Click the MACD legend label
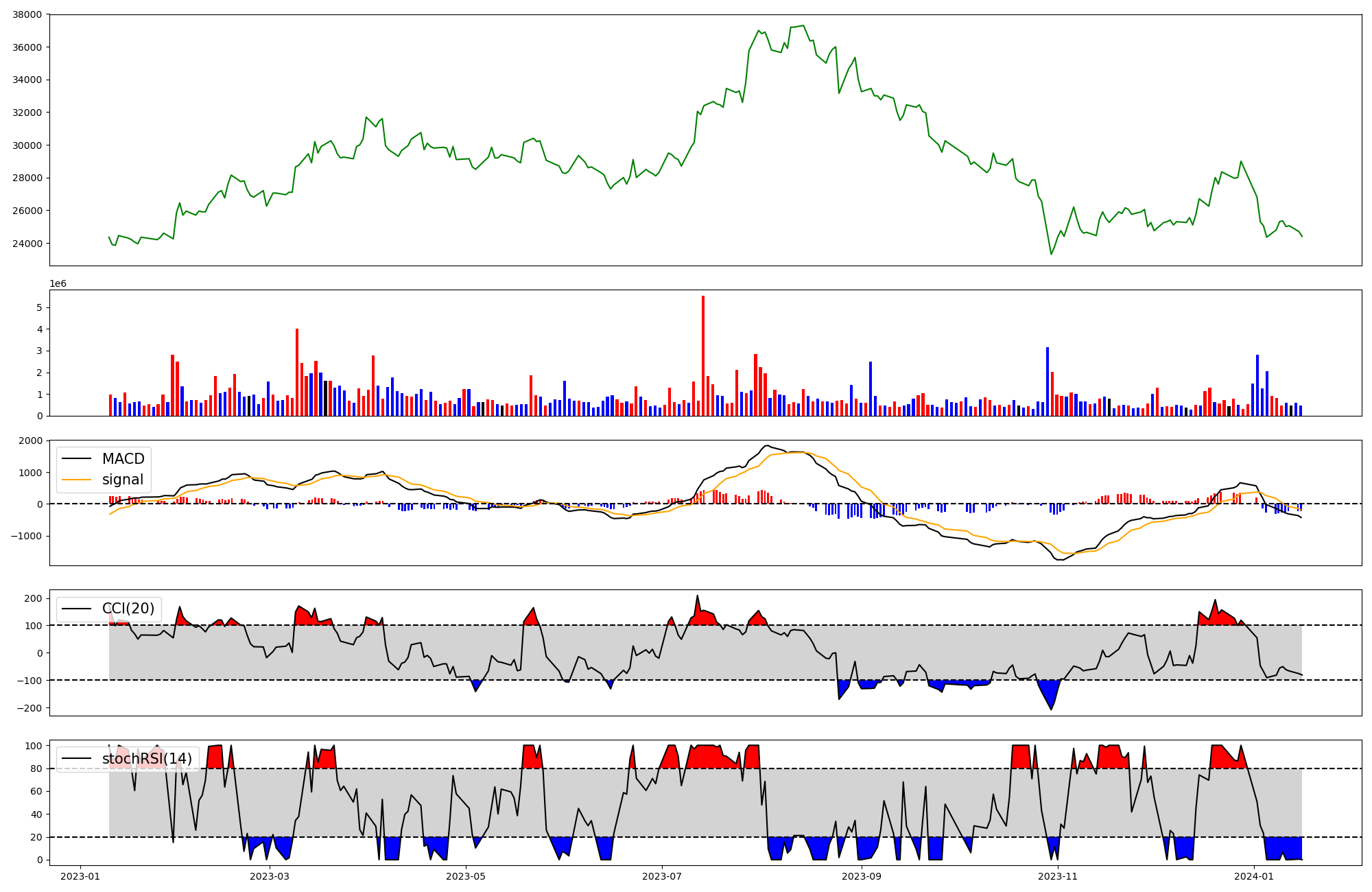This screenshot has width=1372, height=892. (123, 459)
